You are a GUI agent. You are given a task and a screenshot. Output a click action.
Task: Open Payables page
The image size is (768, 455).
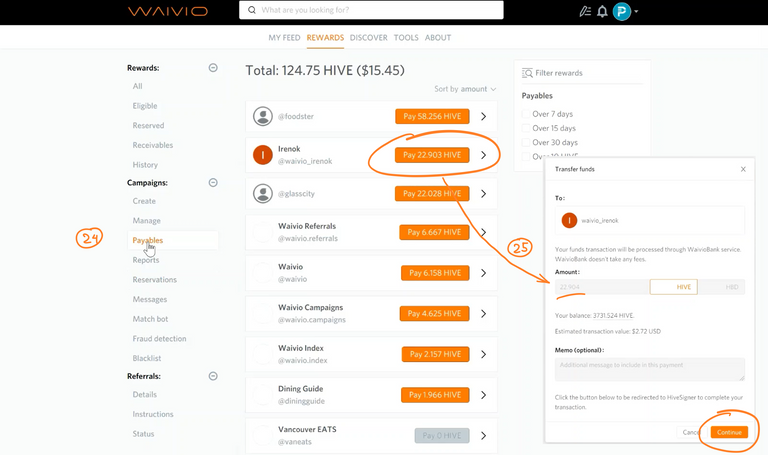point(148,240)
